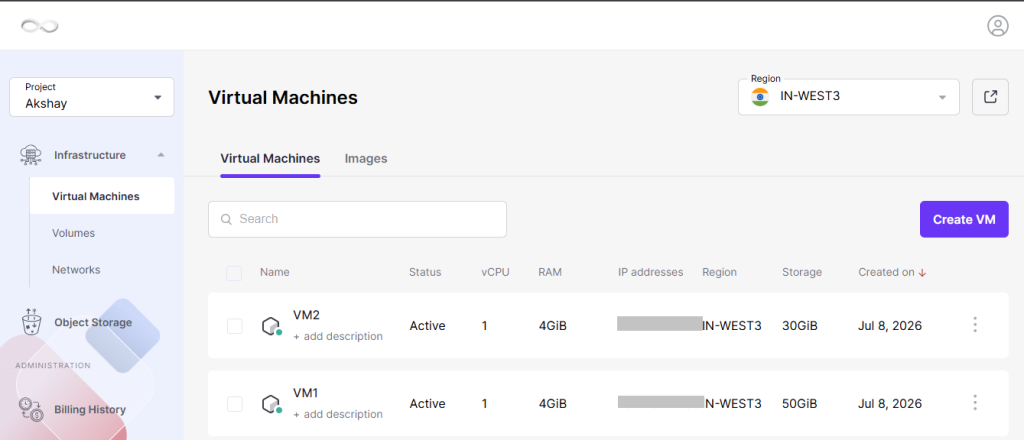Click the Jul 8, 2026 date in the VM2 row
This screenshot has height=440, width=1024.
coord(889,326)
